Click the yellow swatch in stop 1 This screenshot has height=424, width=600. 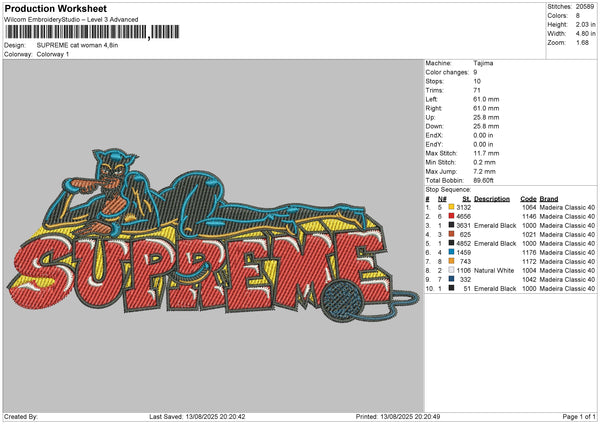pyautogui.click(x=451, y=207)
